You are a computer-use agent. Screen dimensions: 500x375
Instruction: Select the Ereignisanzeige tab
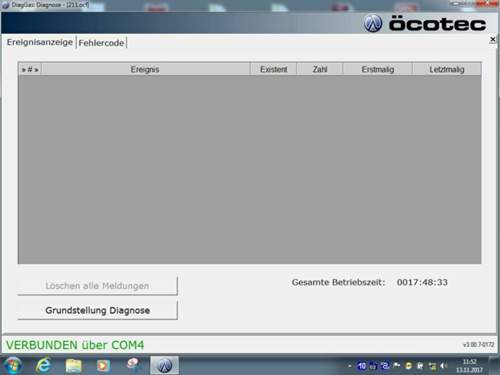pos(40,42)
